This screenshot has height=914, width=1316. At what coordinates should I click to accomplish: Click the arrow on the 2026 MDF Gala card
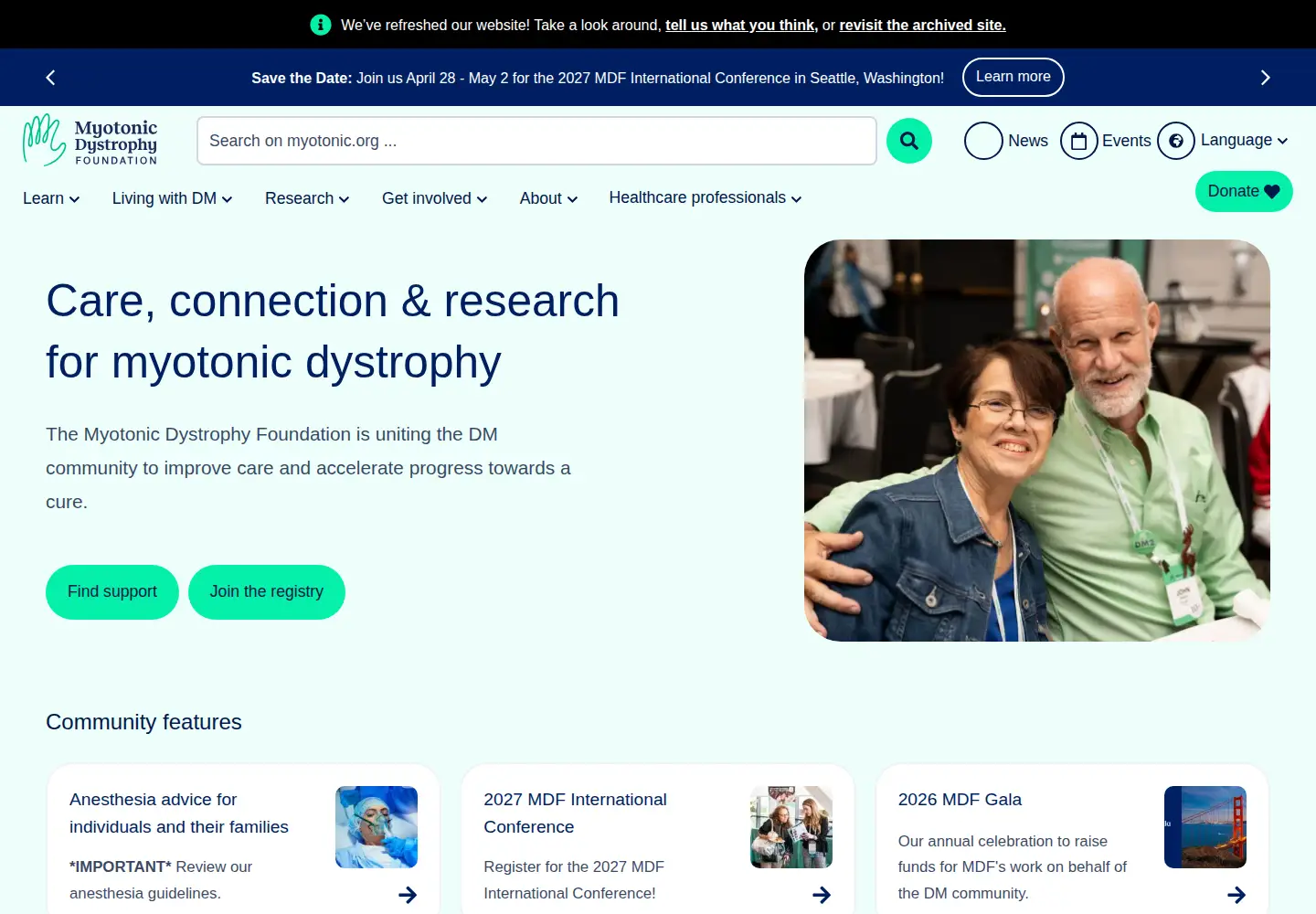(1236, 895)
